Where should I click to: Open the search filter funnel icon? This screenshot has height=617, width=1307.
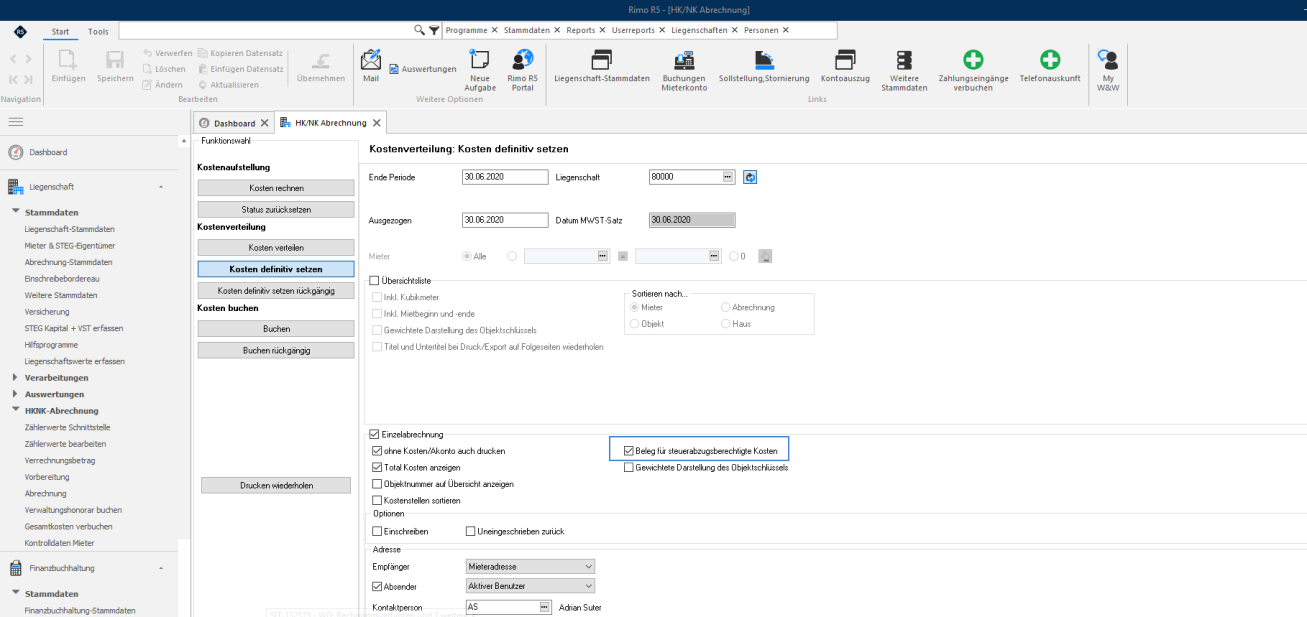pyautogui.click(x=434, y=30)
